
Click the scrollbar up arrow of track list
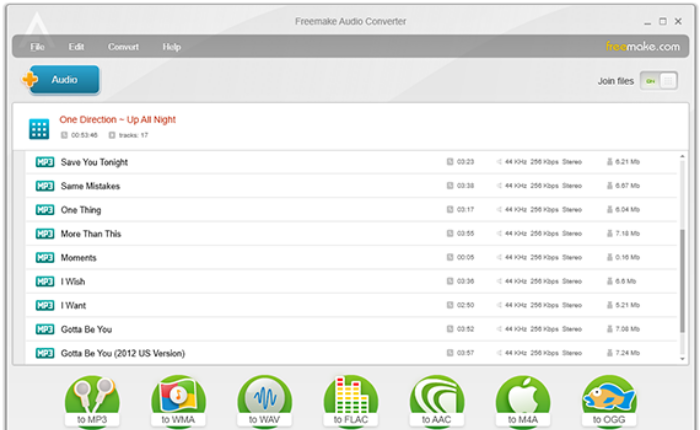682,156
